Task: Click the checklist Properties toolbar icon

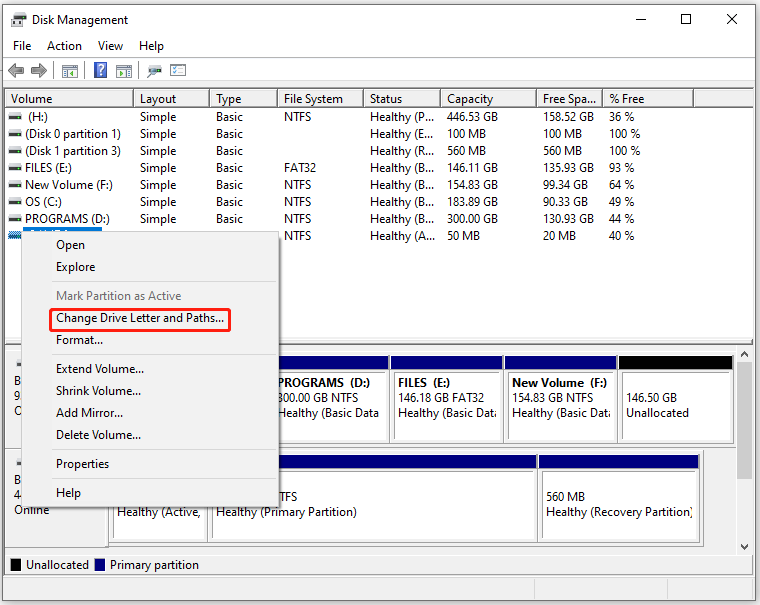Action: tap(178, 71)
